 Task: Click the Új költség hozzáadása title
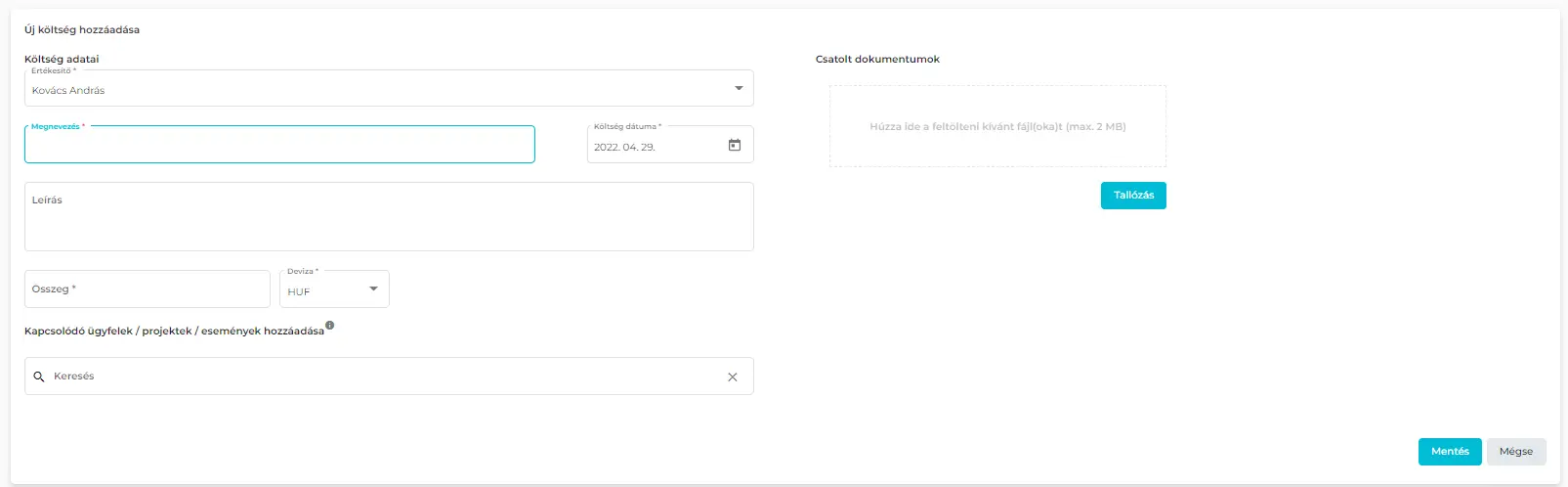click(x=82, y=30)
